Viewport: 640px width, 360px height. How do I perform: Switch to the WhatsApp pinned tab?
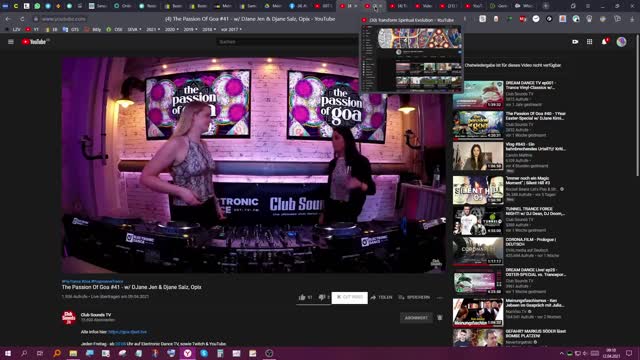click(37, 6)
